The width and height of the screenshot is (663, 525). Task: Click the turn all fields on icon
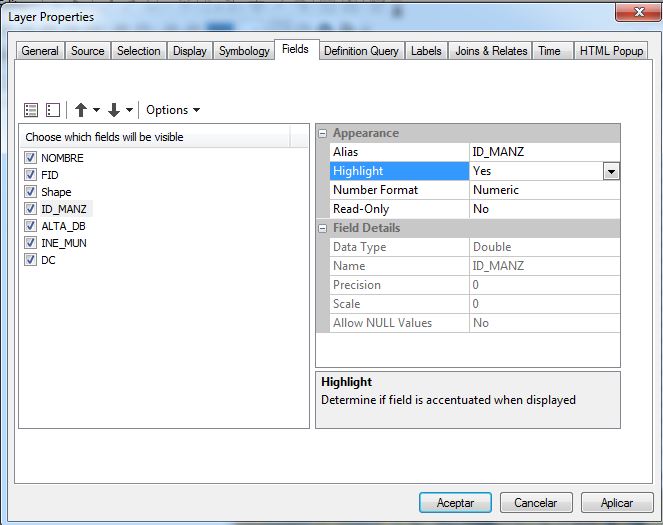pyautogui.click(x=31, y=110)
